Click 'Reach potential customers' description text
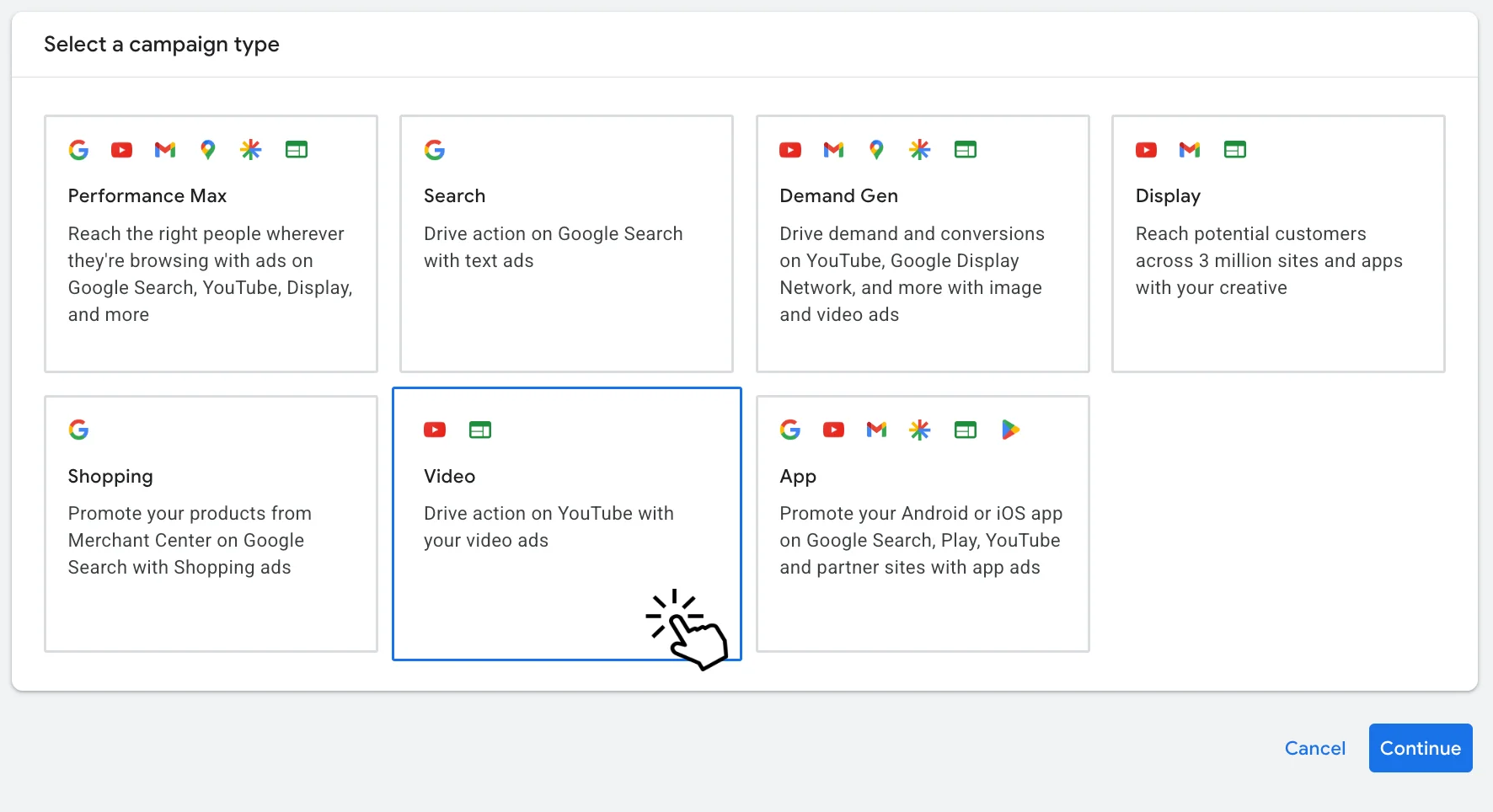Image resolution: width=1493 pixels, height=812 pixels. coord(1251,234)
